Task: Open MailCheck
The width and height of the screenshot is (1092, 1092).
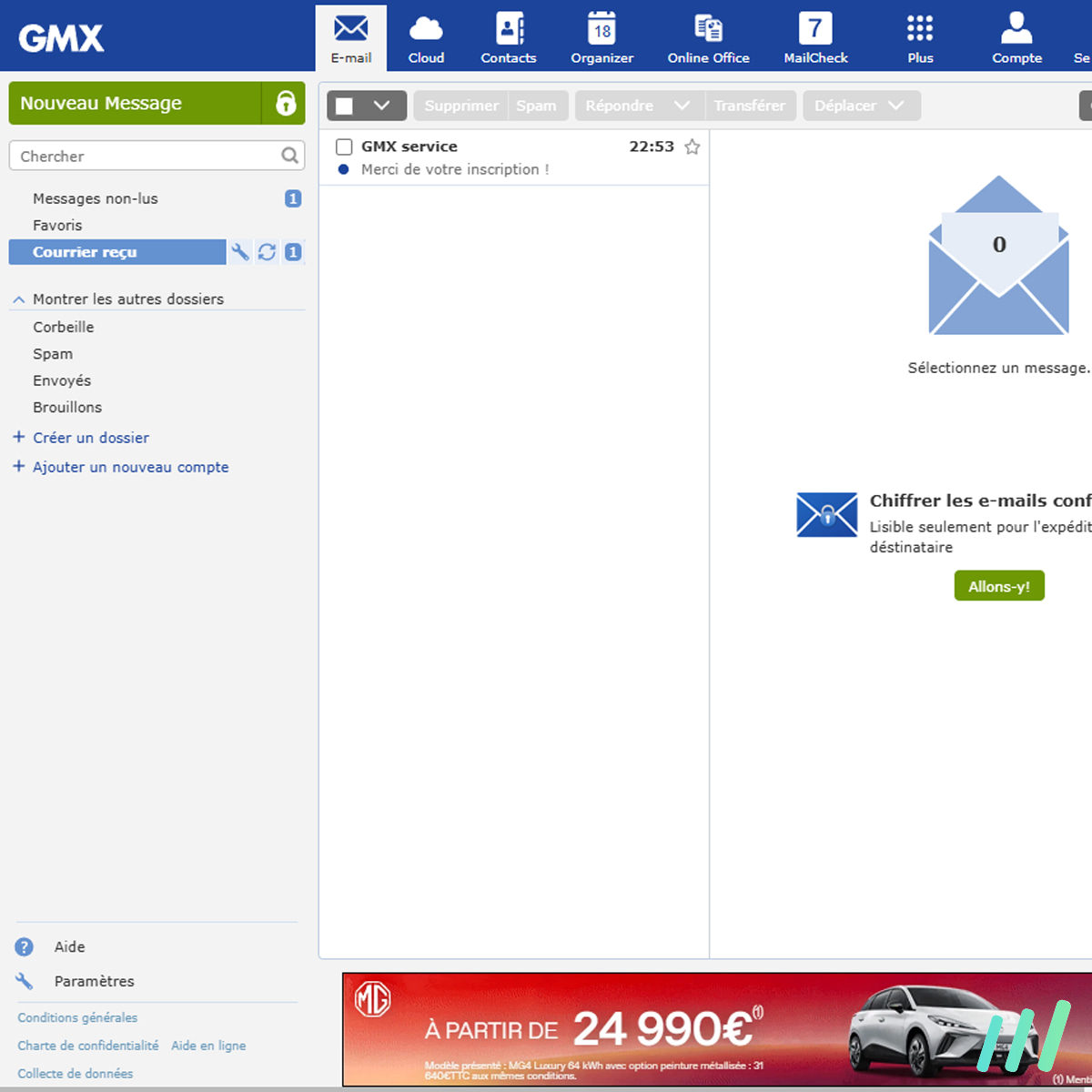Action: click(x=815, y=38)
